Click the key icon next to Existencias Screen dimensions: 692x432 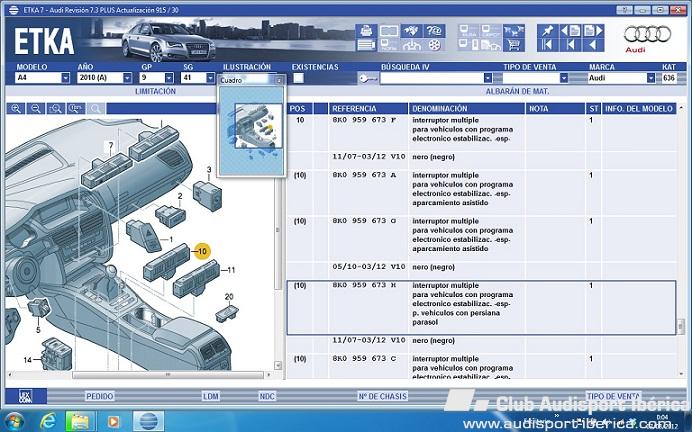(368, 79)
